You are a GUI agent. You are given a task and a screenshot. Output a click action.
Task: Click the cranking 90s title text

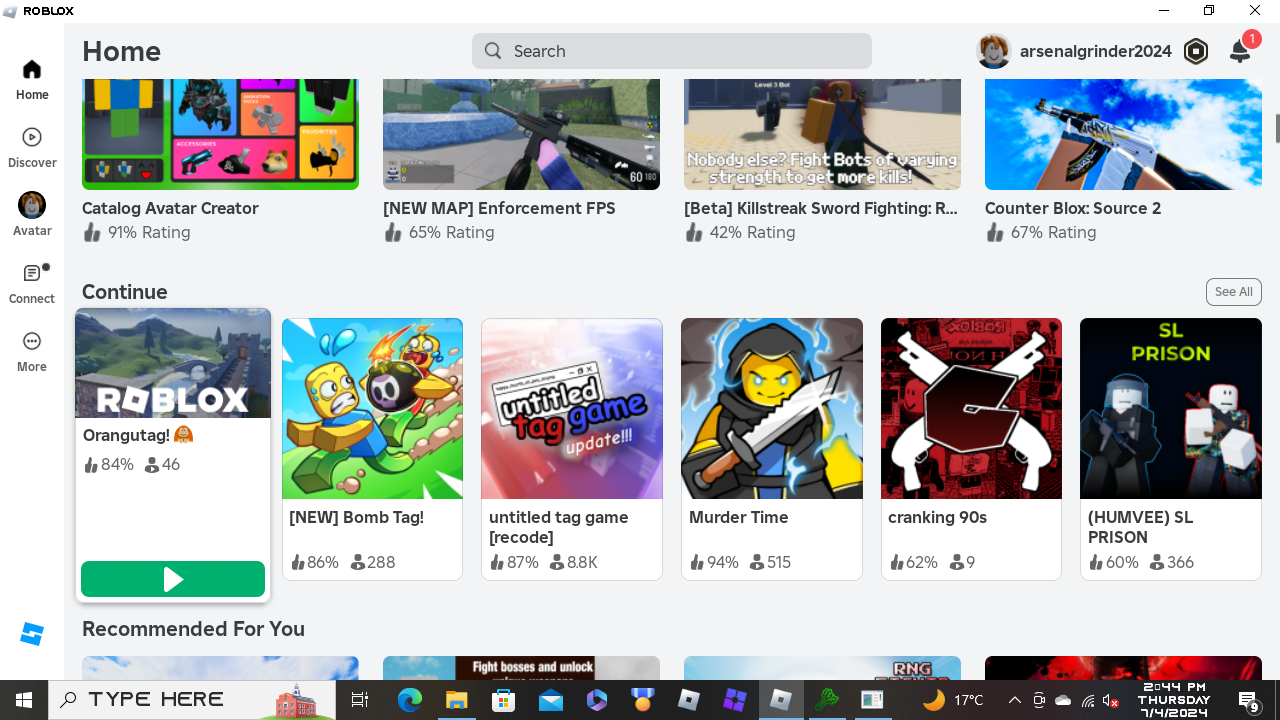pos(937,517)
